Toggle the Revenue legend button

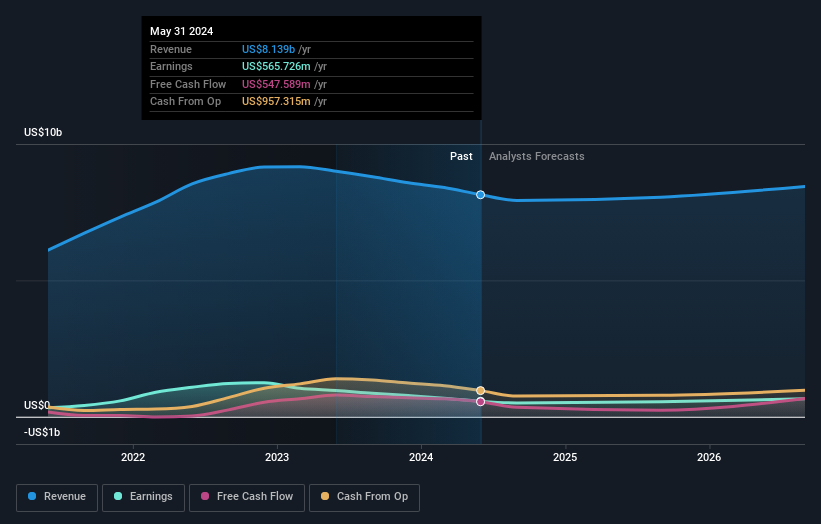click(x=57, y=497)
